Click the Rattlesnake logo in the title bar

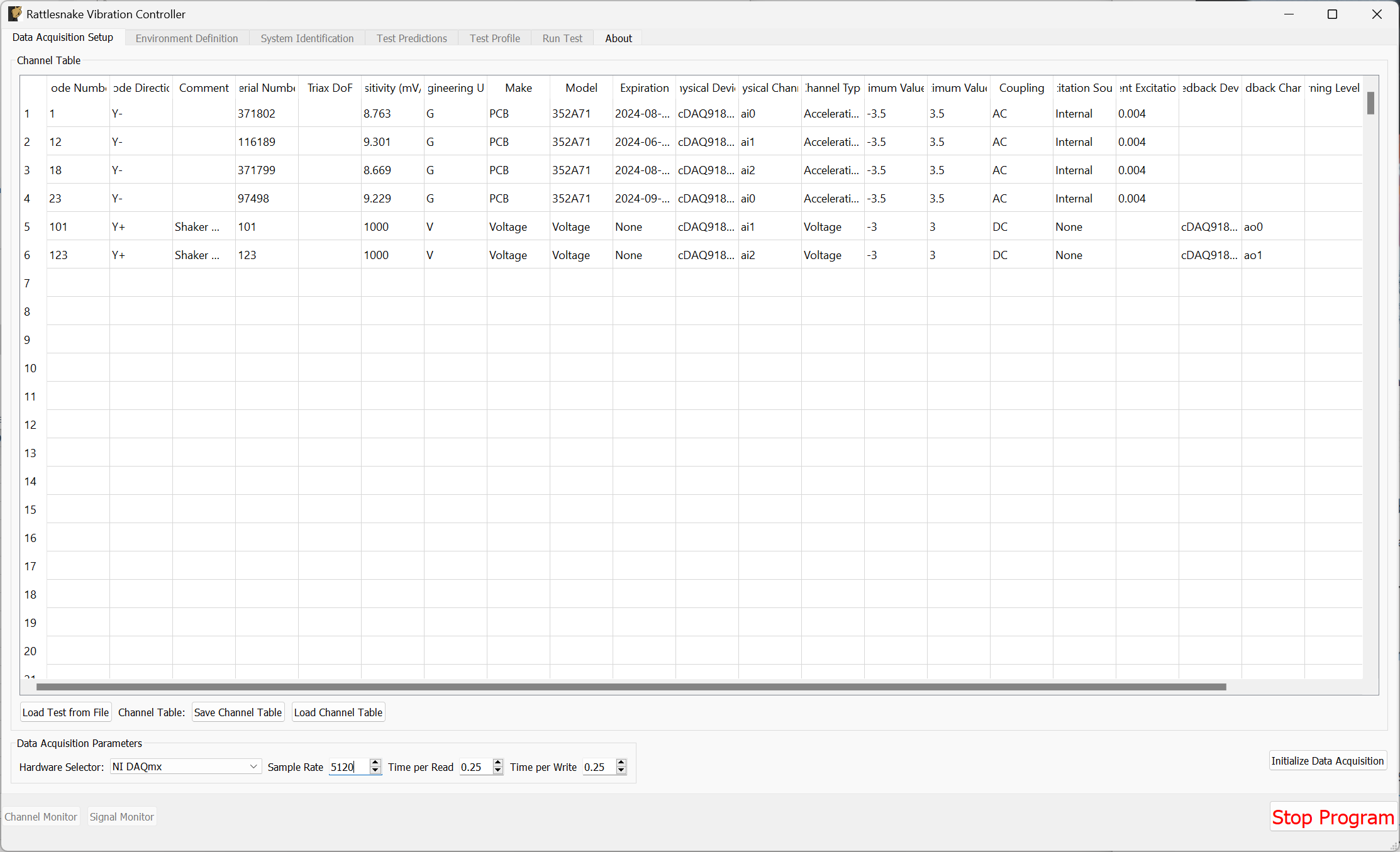(x=14, y=13)
